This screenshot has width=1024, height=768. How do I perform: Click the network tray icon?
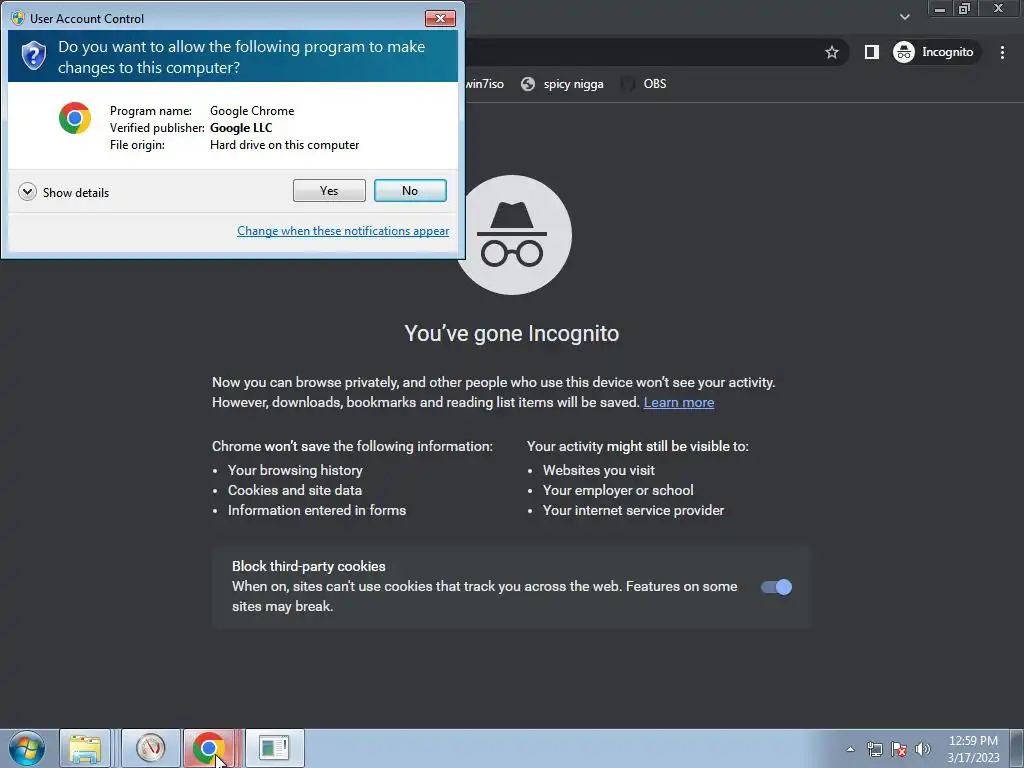[874, 749]
